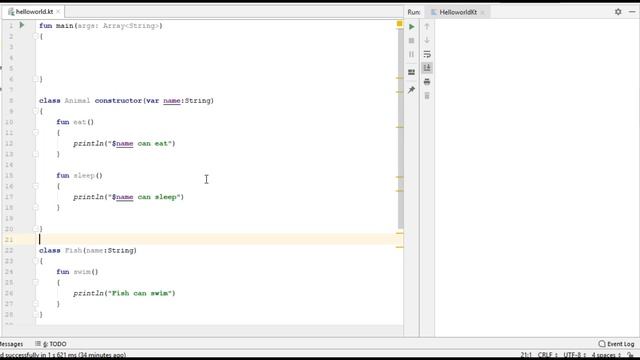Open Run panel settings gear
The image size is (640, 360).
618,12
